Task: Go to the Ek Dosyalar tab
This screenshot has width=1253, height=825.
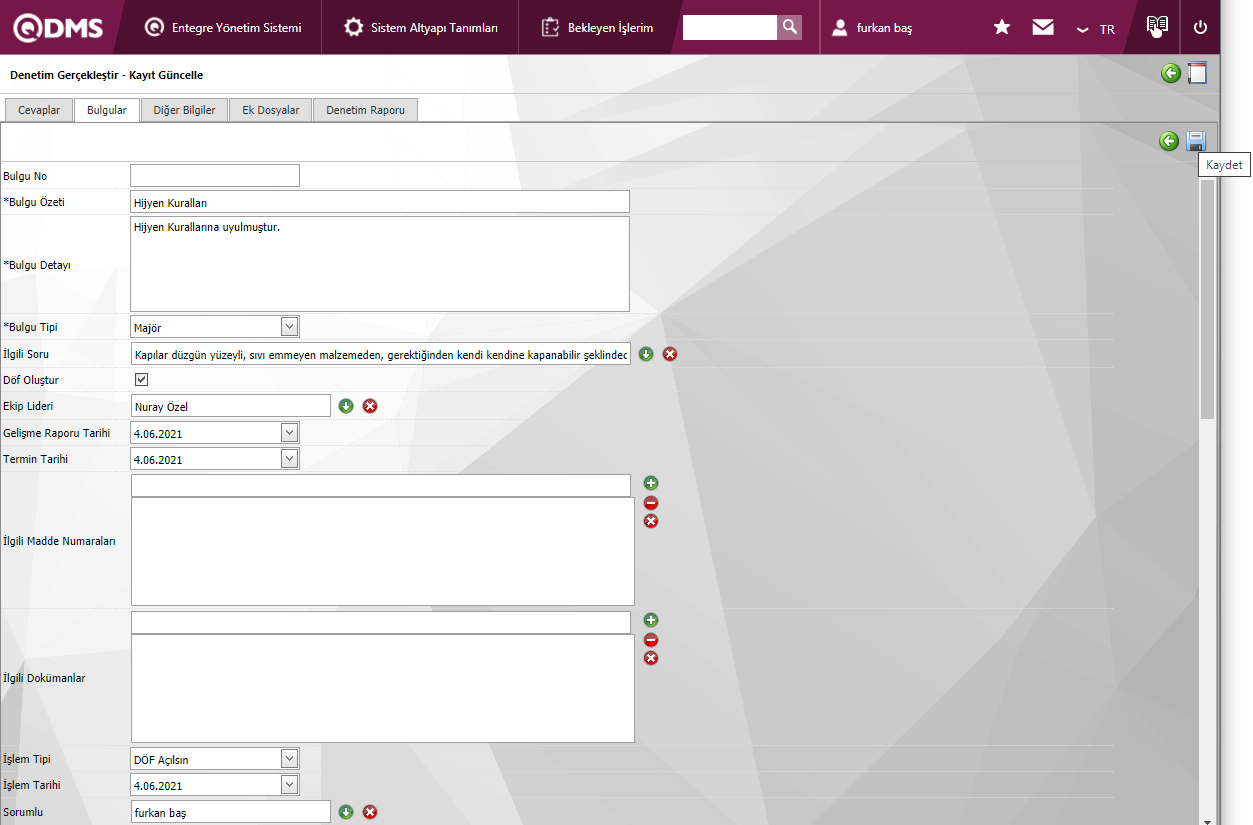Action: coord(270,110)
